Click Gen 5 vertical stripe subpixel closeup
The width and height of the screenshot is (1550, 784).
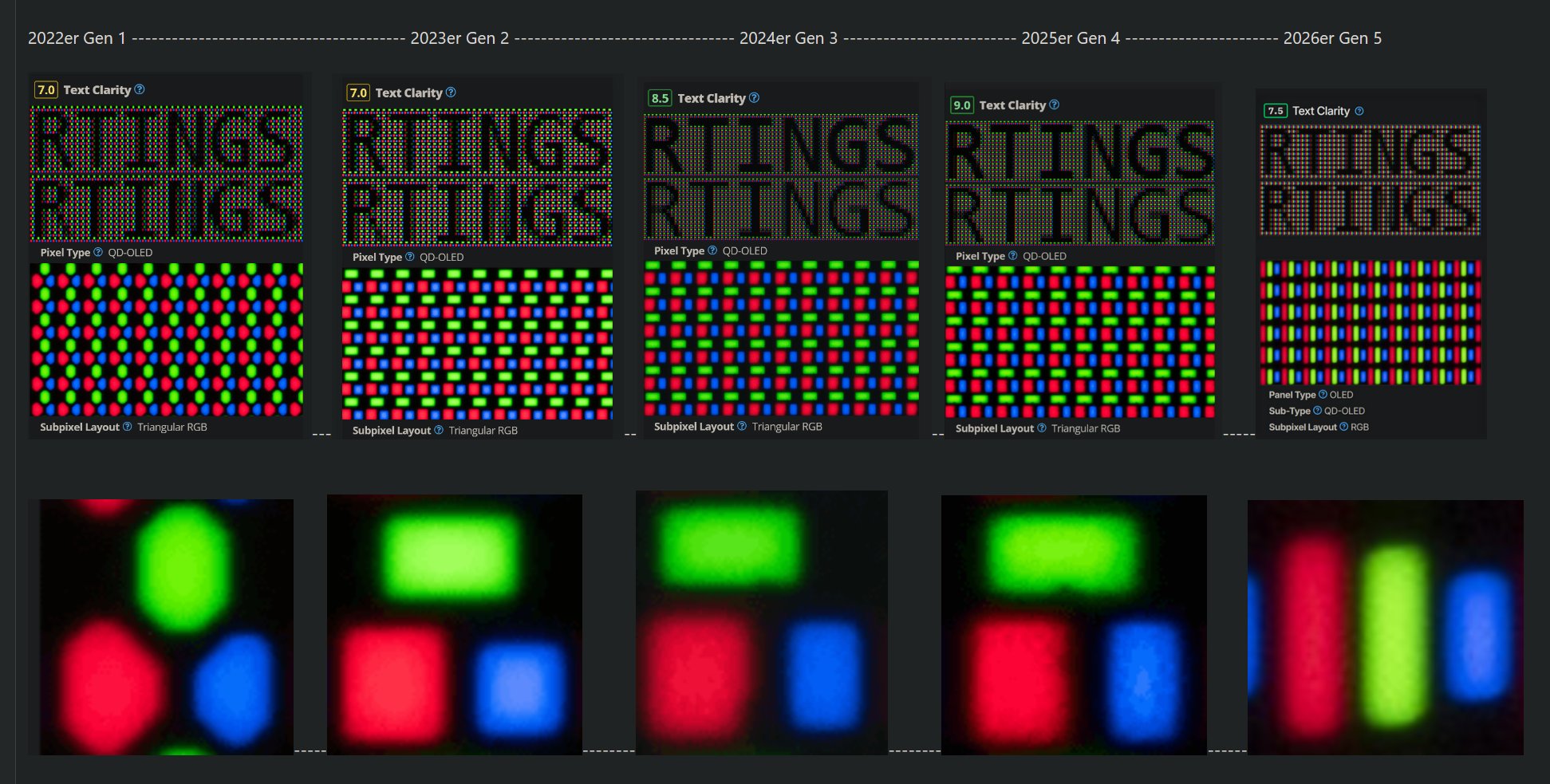[x=1386, y=627]
